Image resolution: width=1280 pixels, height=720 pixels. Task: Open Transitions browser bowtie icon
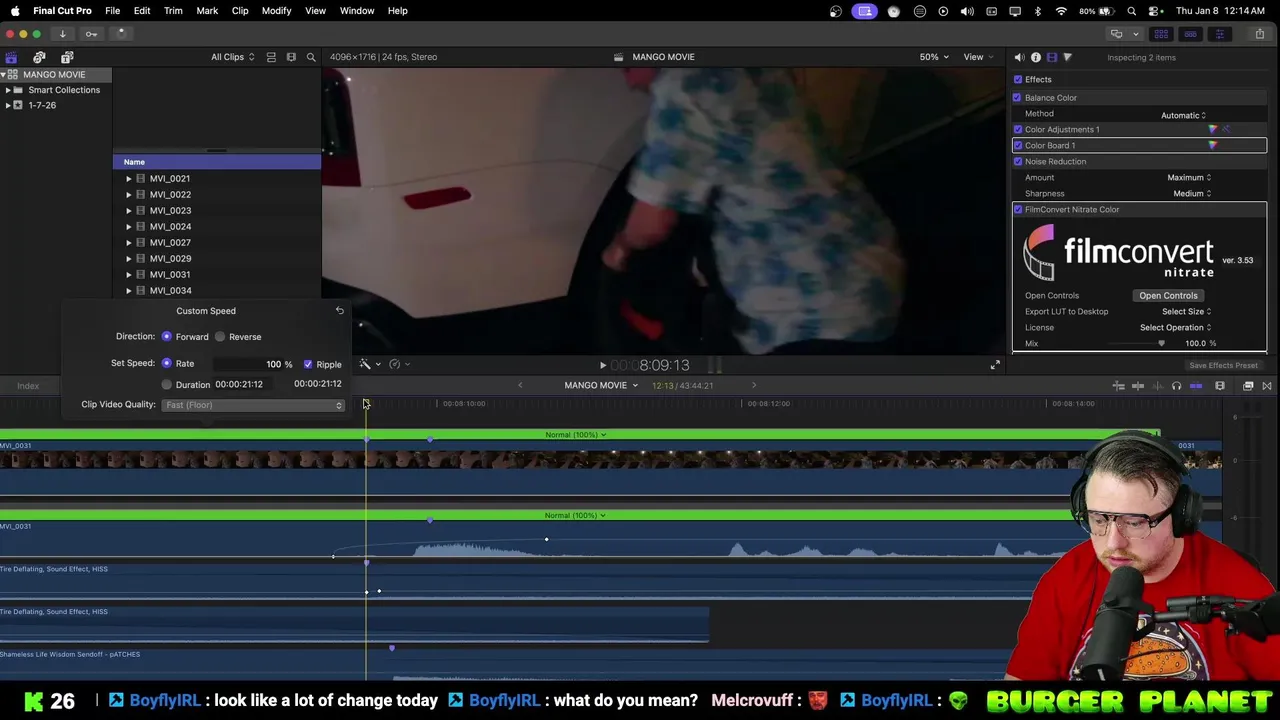1267,386
